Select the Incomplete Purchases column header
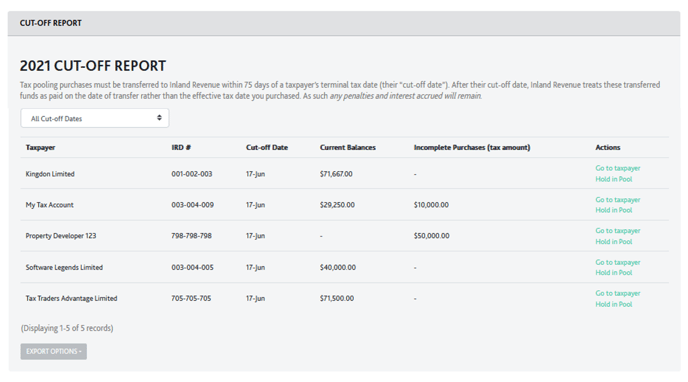This screenshot has width=688, height=382. click(472, 147)
